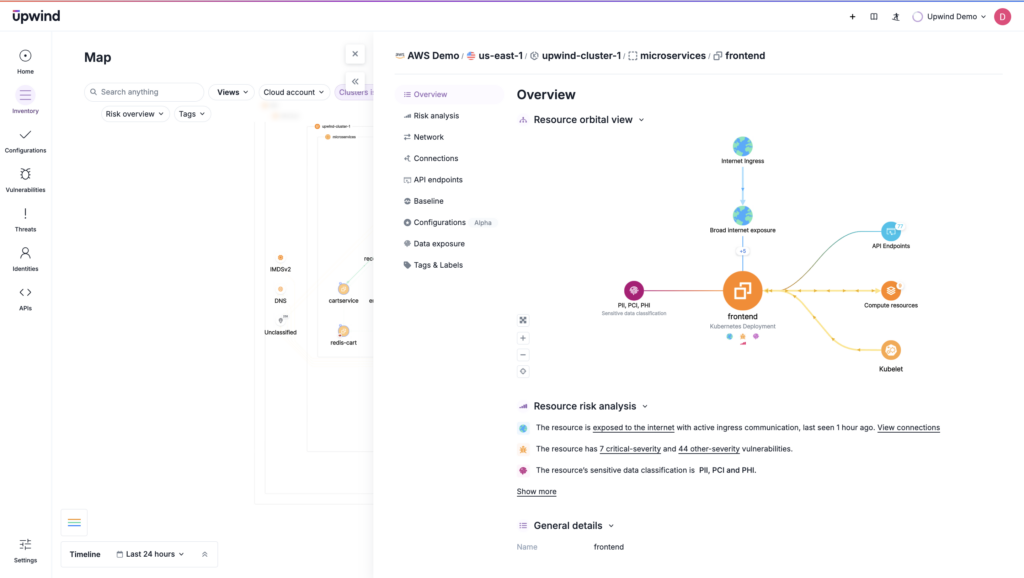Open the Upwind Demo organization dropdown
1024x578 pixels.
[x=949, y=17]
